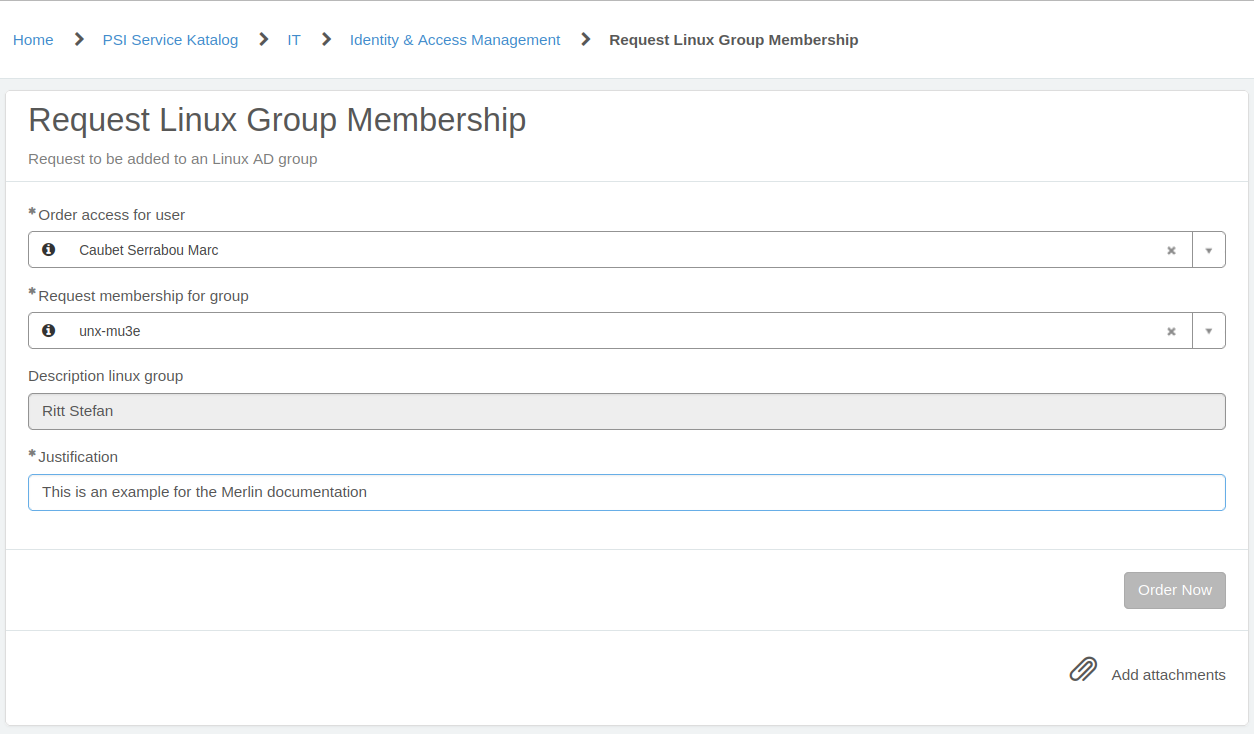Click the chevron after PSI Service Catalog
This screenshot has width=1254, height=734.
click(262, 39)
